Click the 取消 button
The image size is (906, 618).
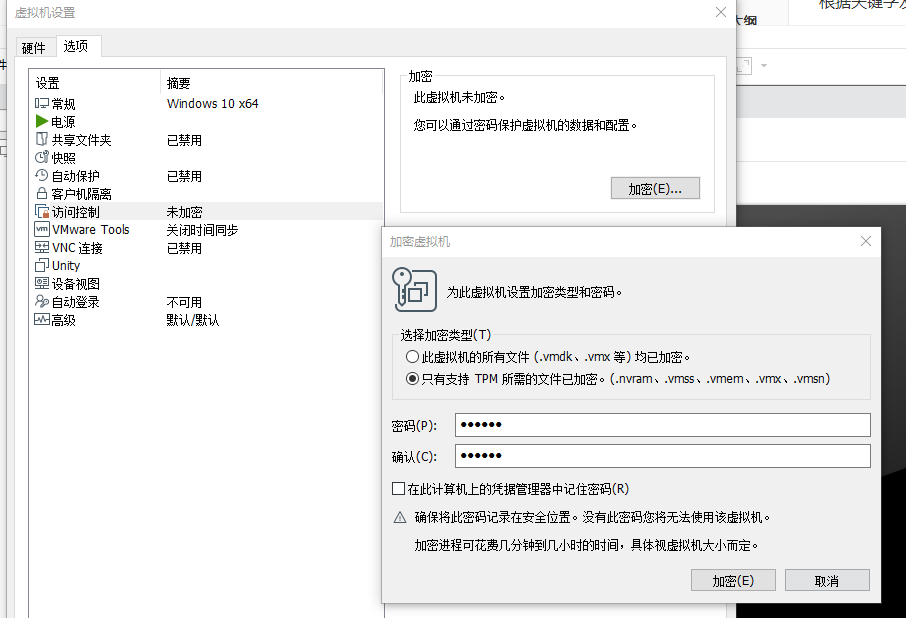(827, 580)
